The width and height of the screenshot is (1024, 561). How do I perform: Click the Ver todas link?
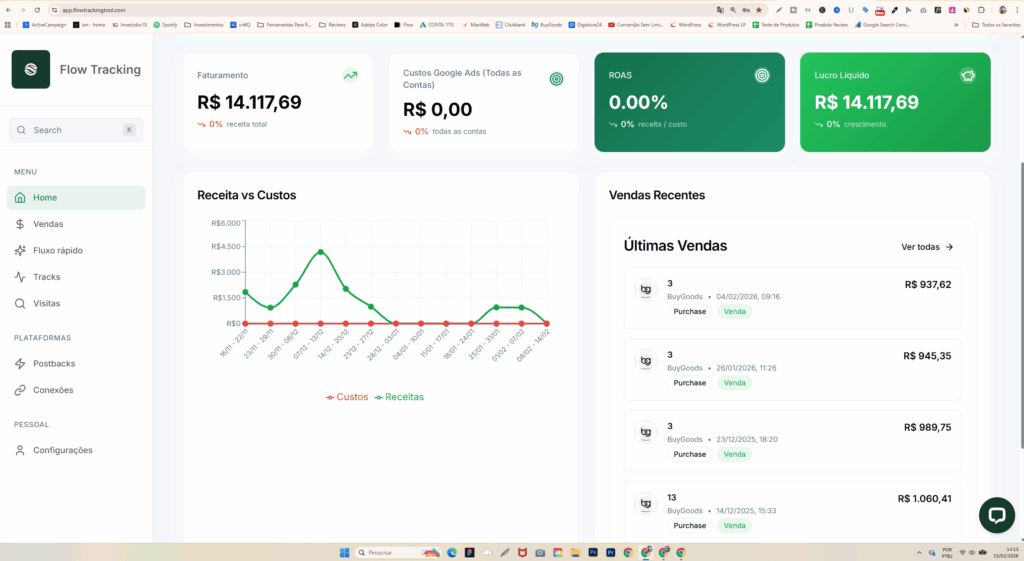(927, 247)
